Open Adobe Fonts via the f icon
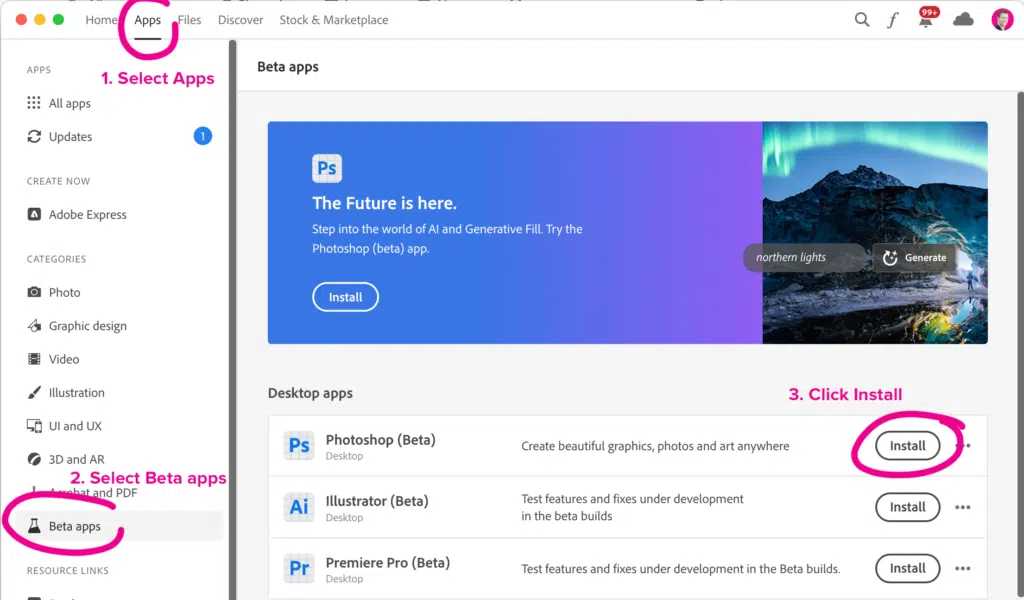This screenshot has height=600, width=1024. [x=893, y=19]
